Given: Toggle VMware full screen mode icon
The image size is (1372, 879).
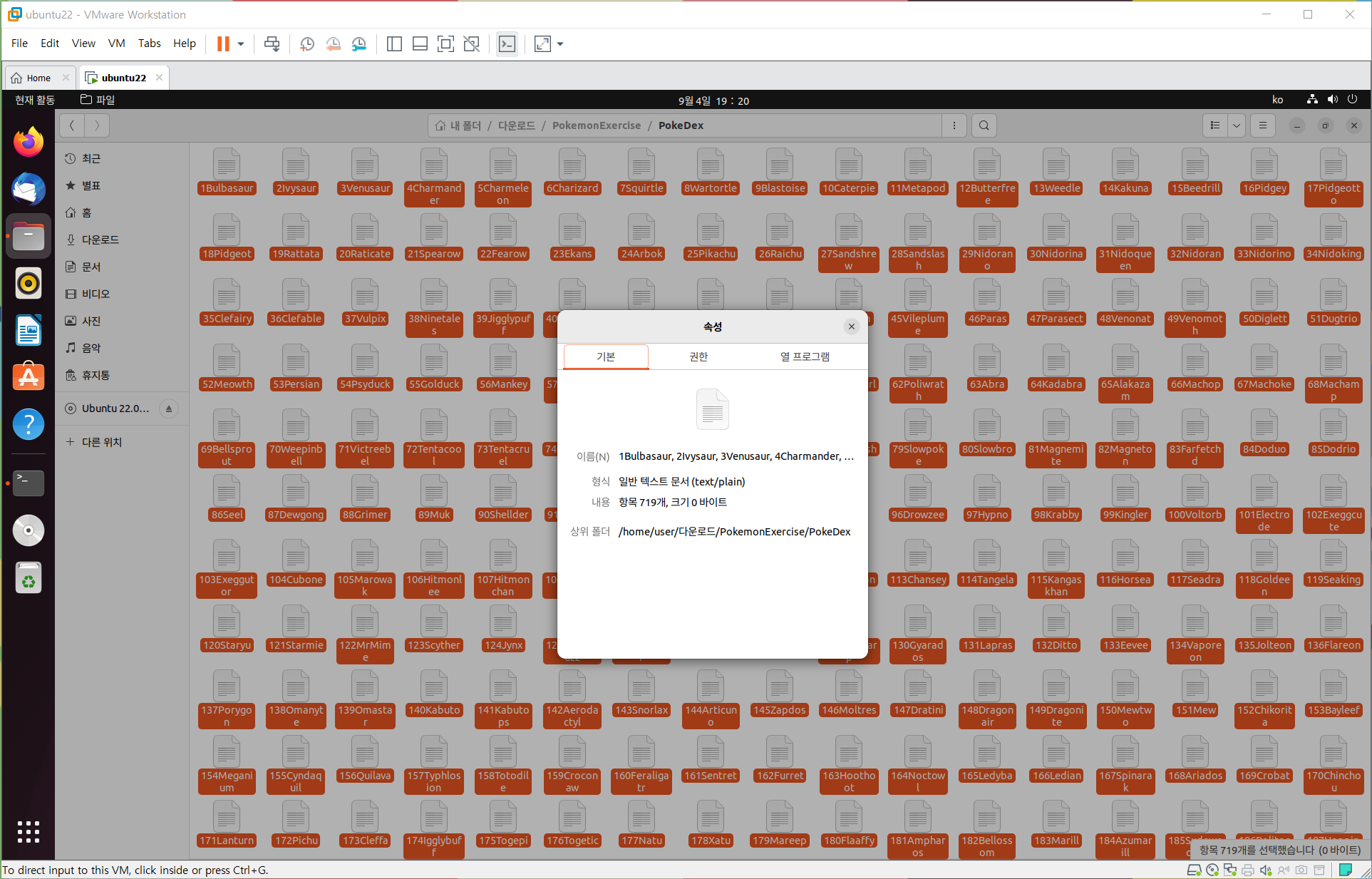Looking at the screenshot, I should click(x=445, y=43).
